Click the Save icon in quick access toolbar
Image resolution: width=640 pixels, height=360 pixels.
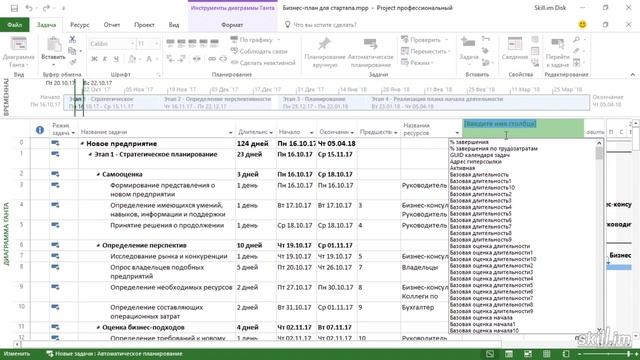14,8
